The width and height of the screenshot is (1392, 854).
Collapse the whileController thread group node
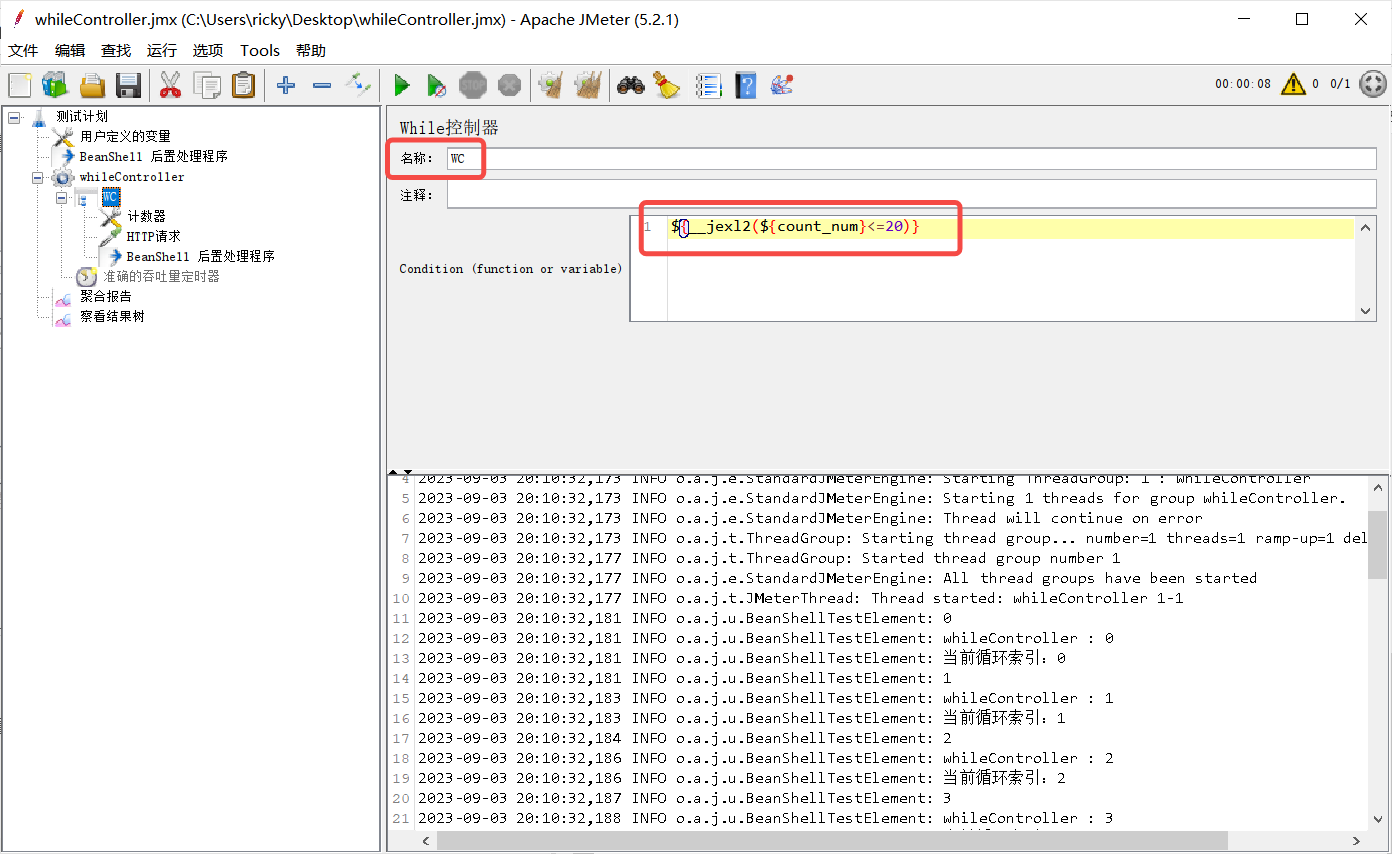pos(38,177)
